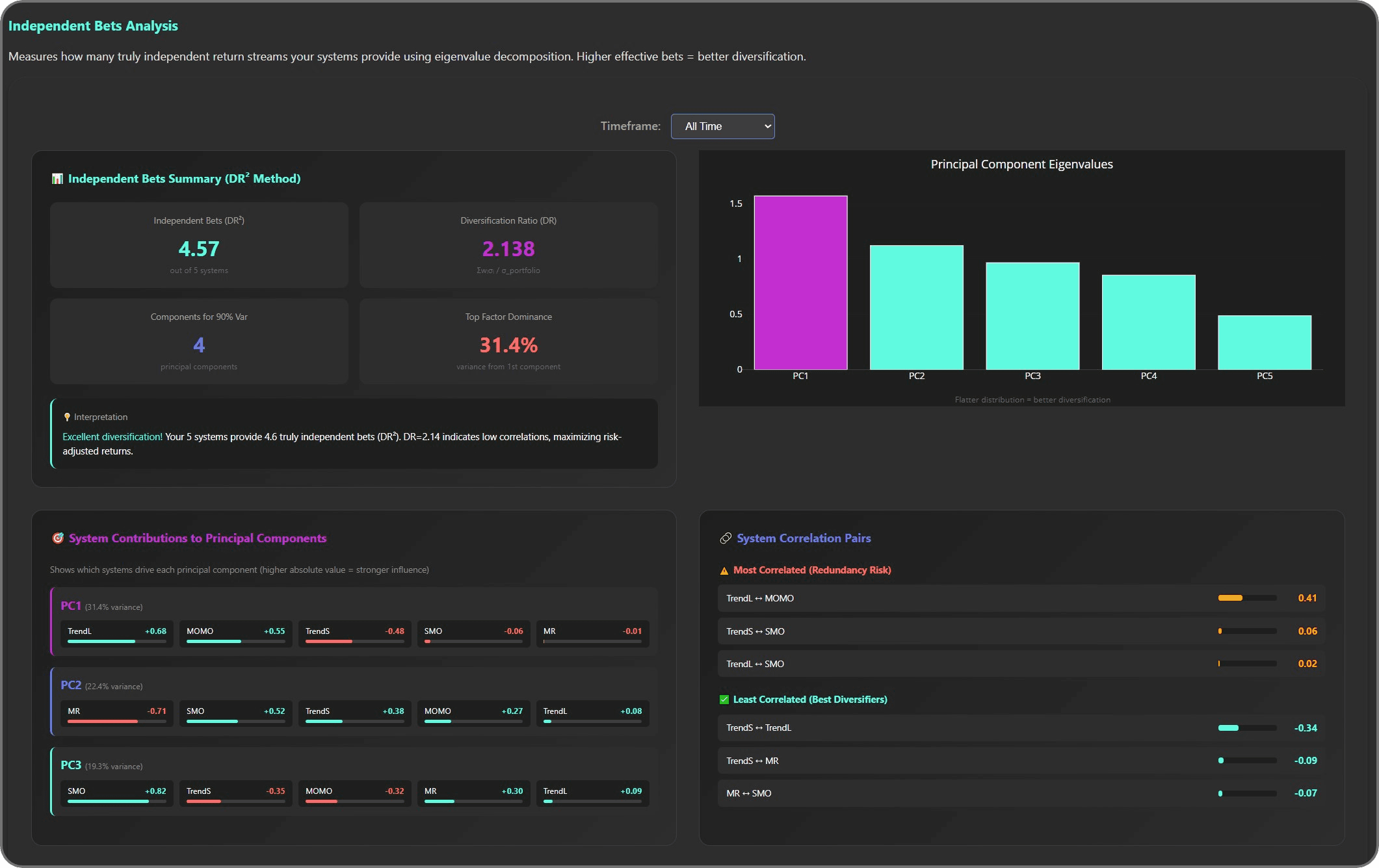The width and height of the screenshot is (1379, 868).
Task: Click the magenta PC1 eigenvalue bar
Action: (x=800, y=283)
